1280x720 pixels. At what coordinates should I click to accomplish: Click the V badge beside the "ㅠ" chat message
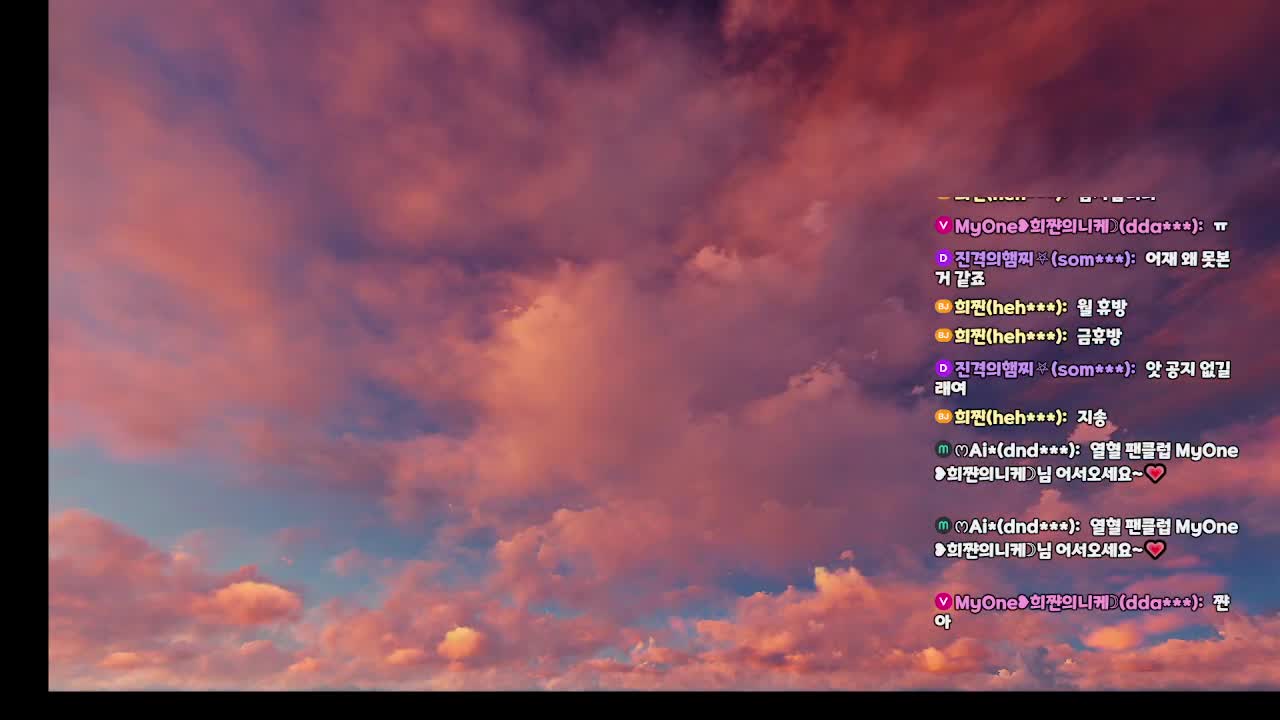[943, 226]
